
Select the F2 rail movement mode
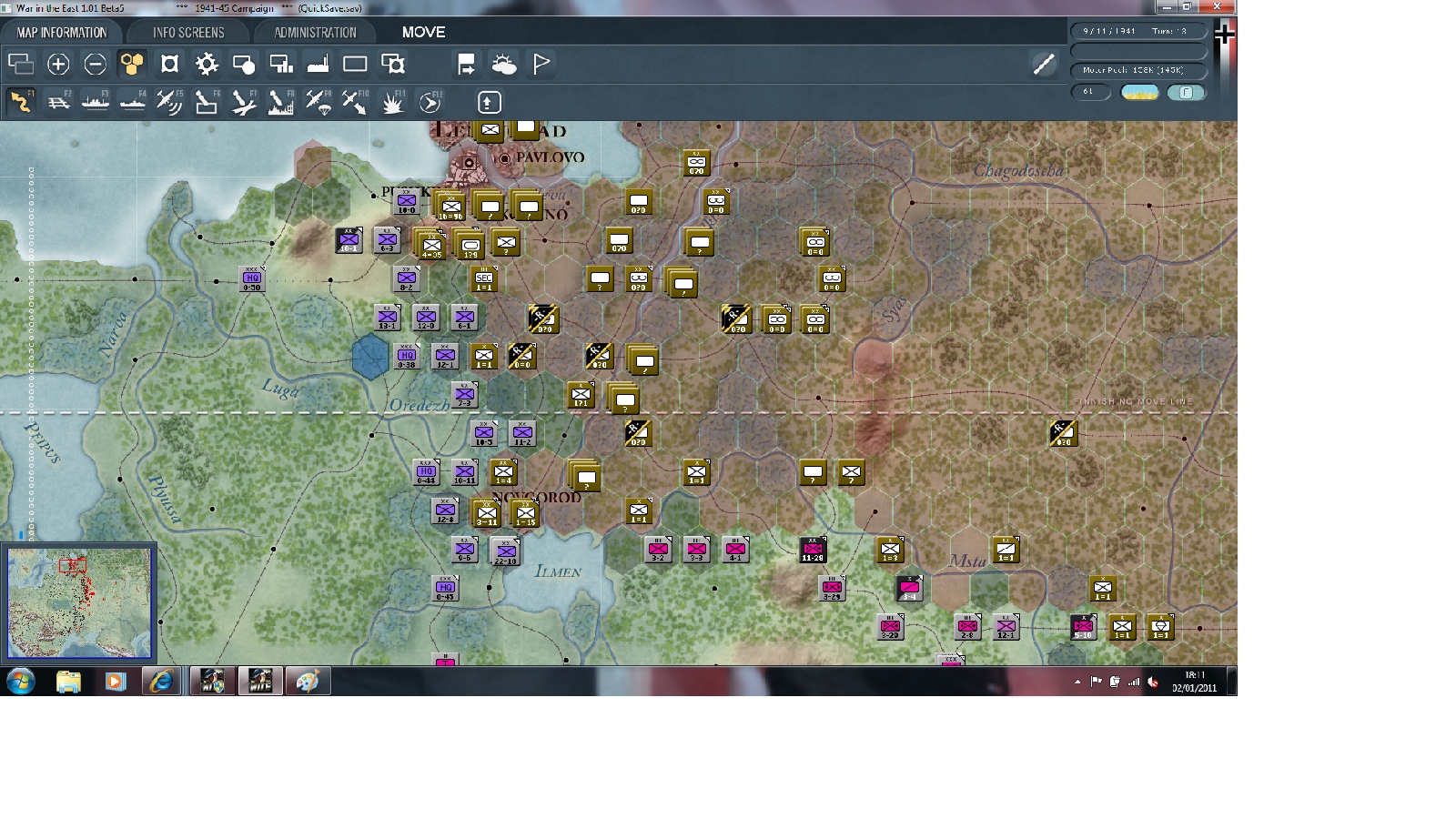coord(58,102)
